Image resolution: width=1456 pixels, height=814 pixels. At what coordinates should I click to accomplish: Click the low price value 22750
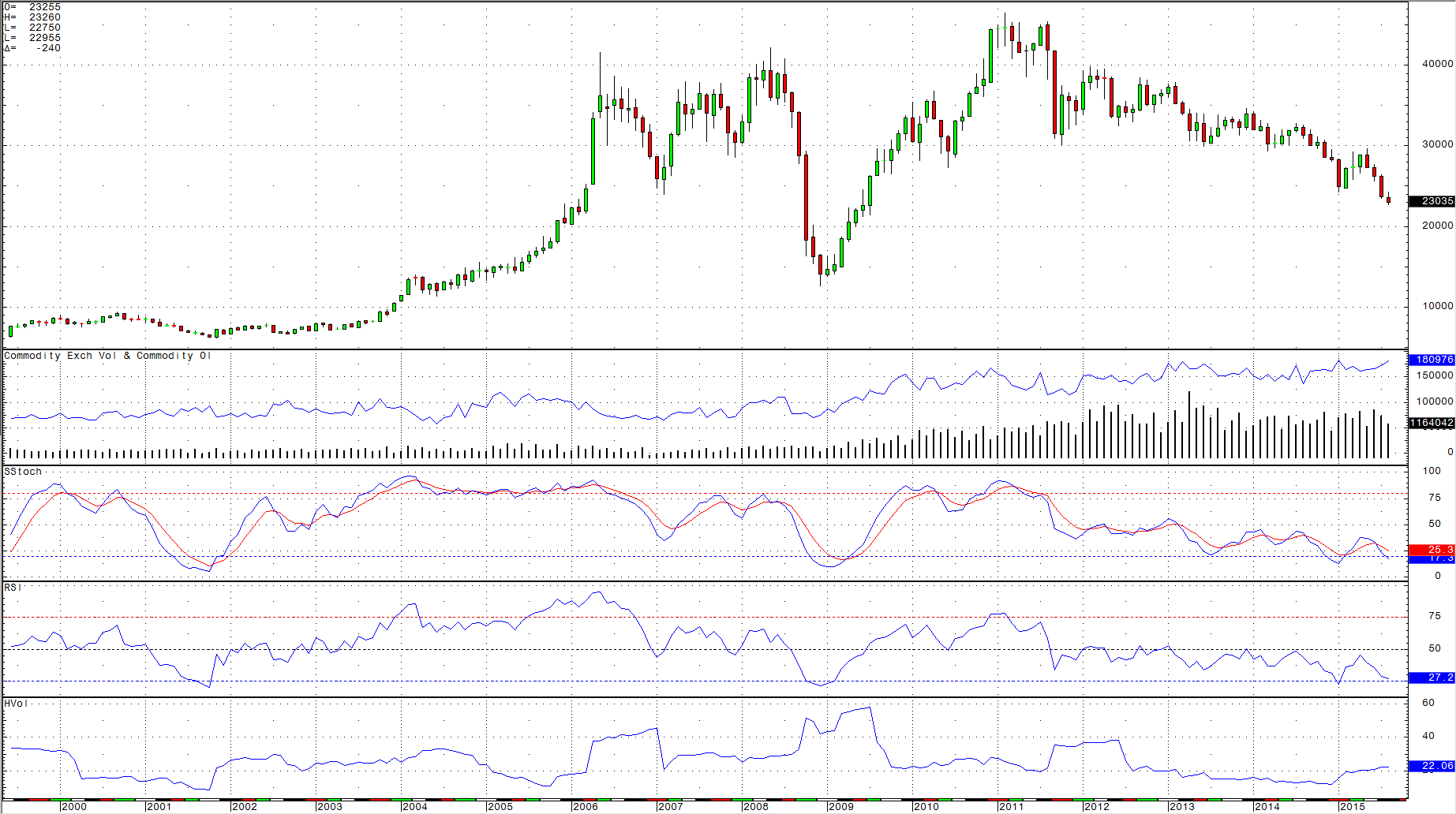click(45, 28)
